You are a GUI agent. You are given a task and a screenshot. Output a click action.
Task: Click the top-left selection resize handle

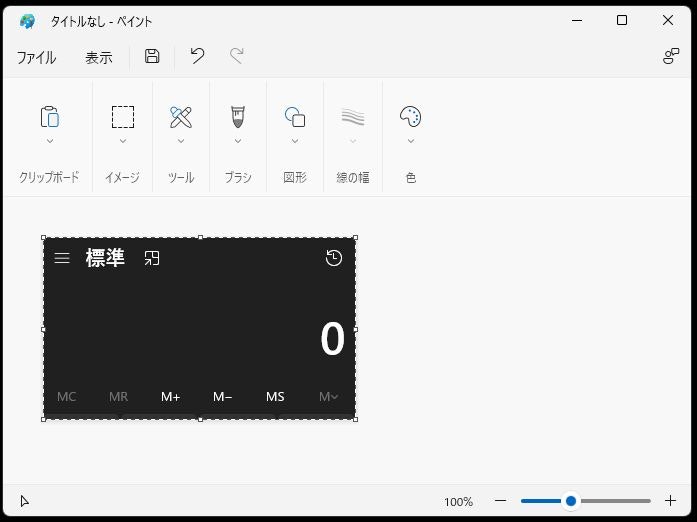click(44, 238)
